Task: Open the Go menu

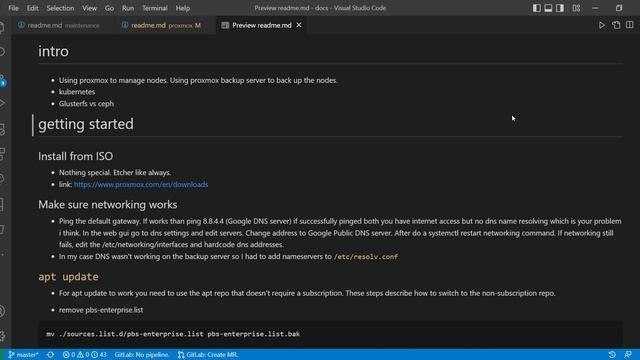Action: click(x=109, y=8)
